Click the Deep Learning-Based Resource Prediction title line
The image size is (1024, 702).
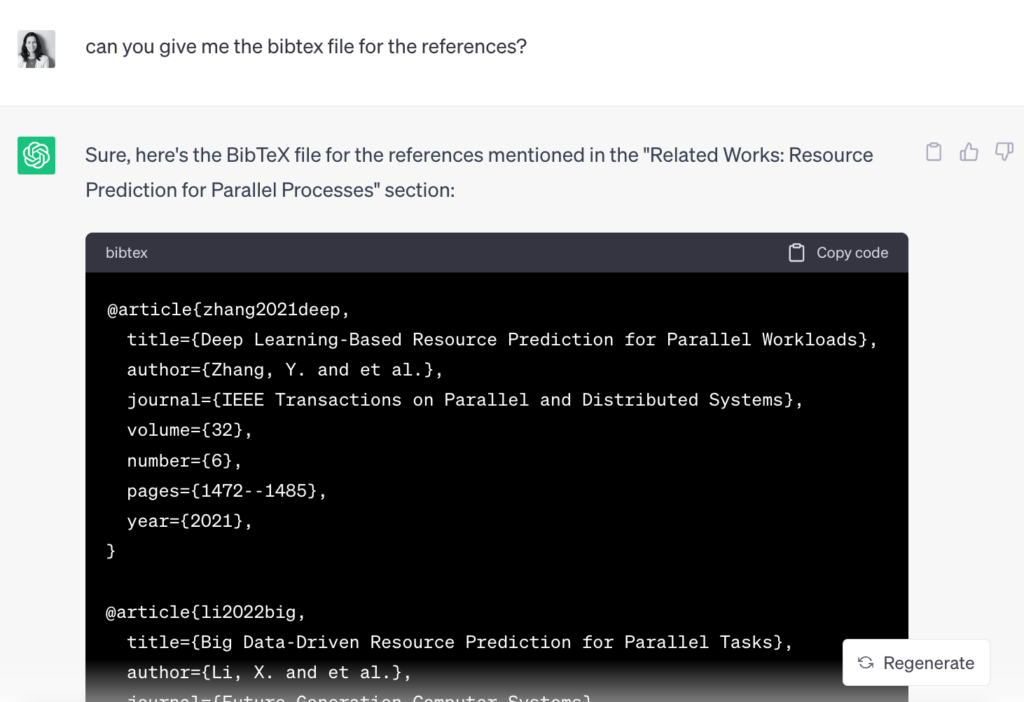click(501, 339)
